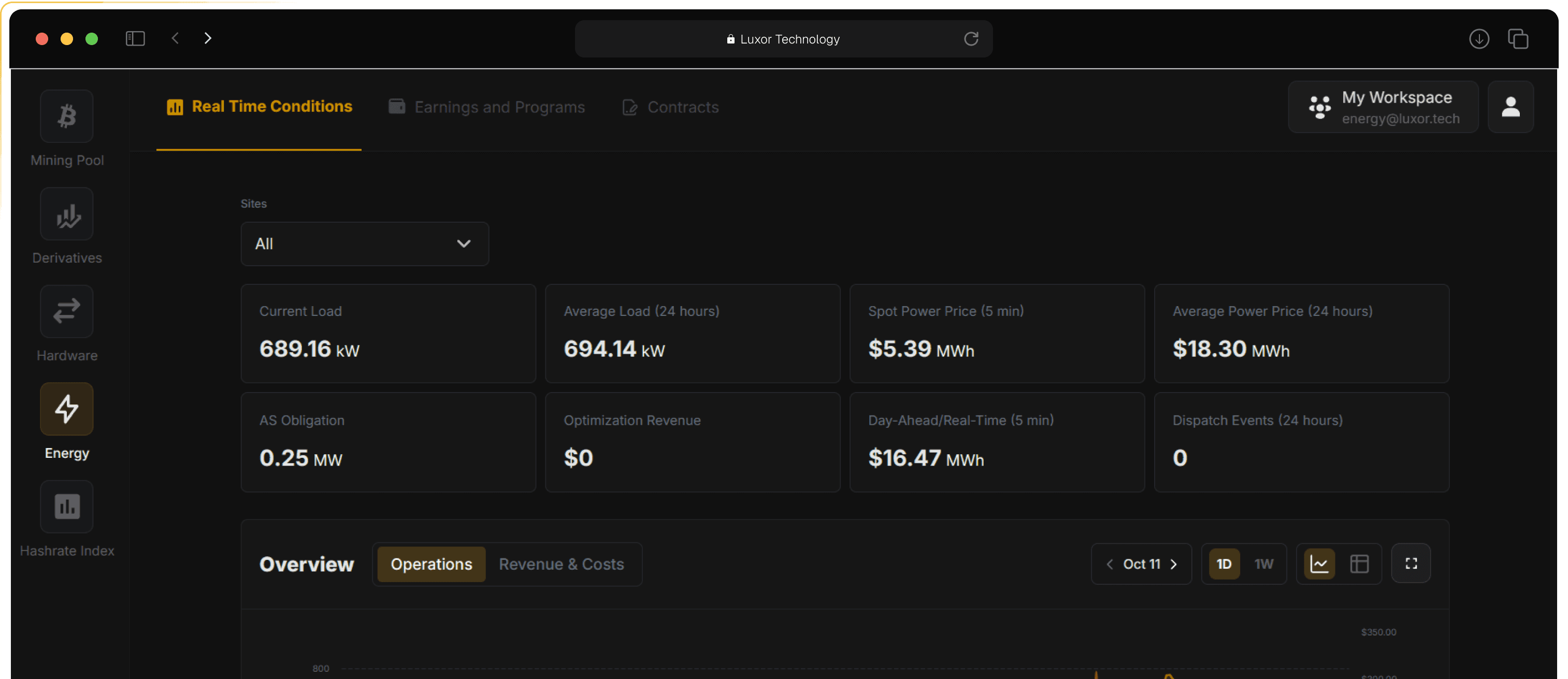
Task: Select the Hashrate Index icon
Action: [66, 506]
